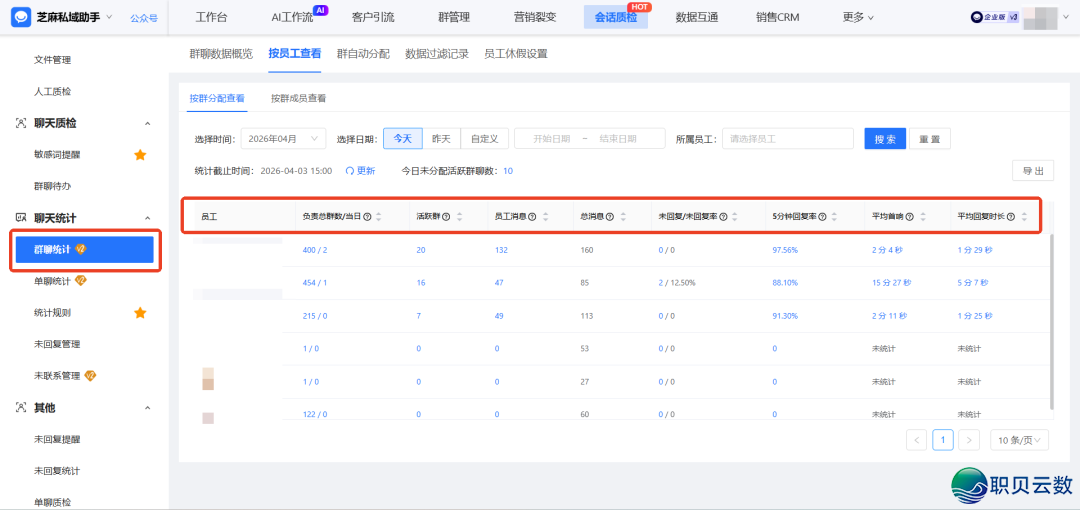Open 今日未分配活跃群聊数 value 10

pyautogui.click(x=508, y=171)
